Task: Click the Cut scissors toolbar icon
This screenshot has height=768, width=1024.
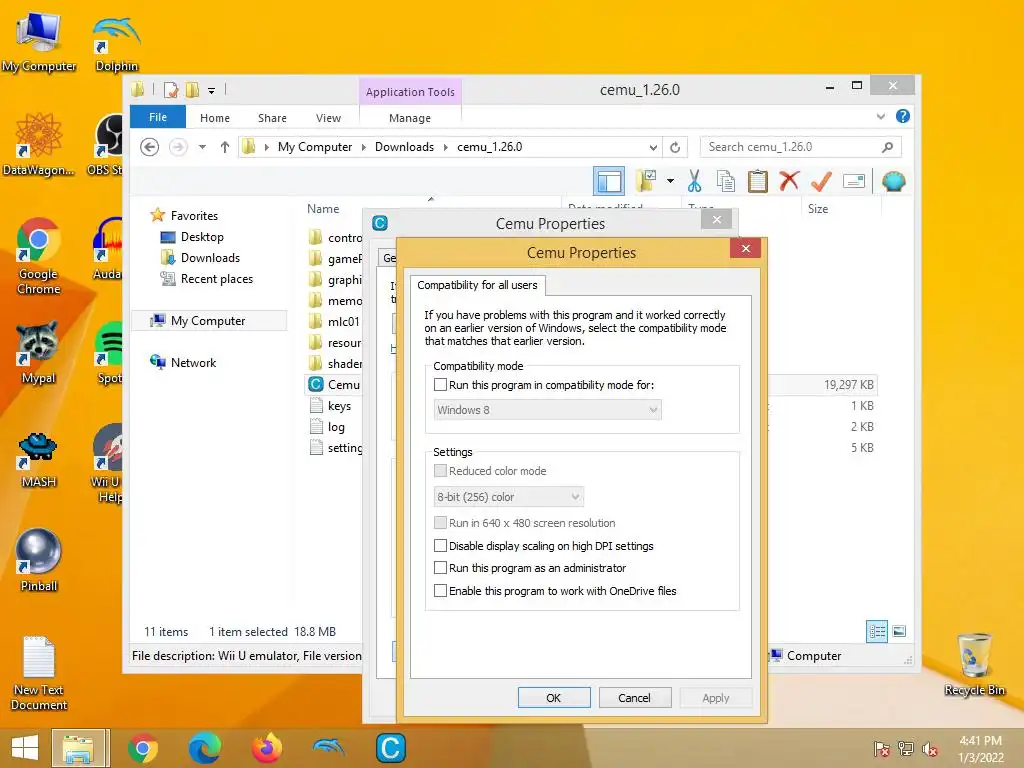Action: (x=694, y=181)
